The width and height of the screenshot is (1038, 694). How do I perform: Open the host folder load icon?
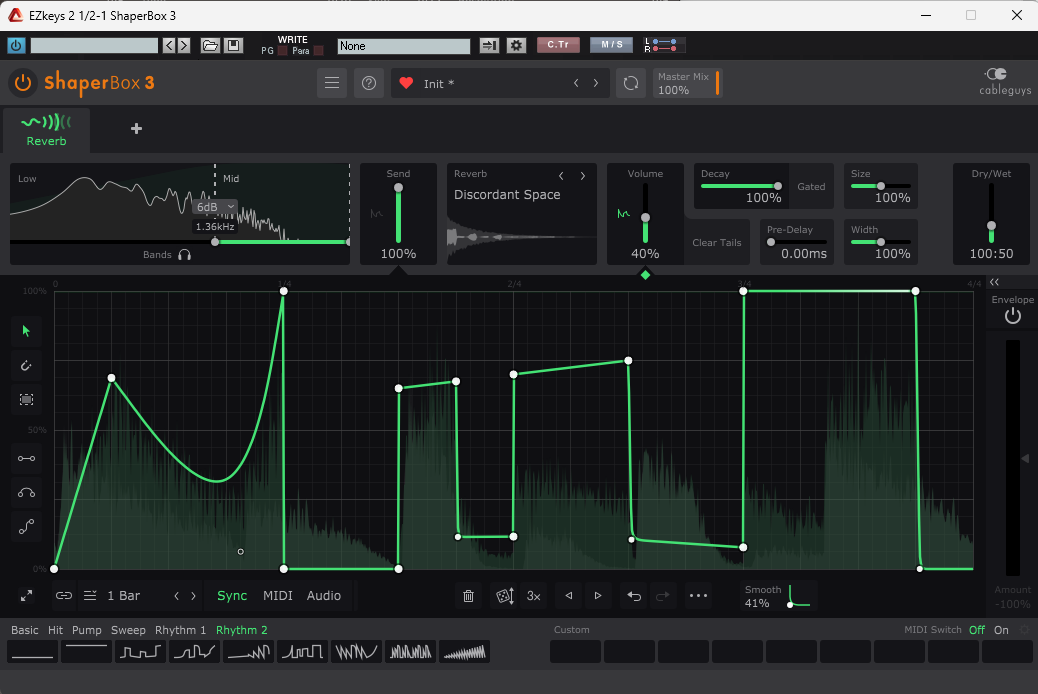click(x=210, y=45)
